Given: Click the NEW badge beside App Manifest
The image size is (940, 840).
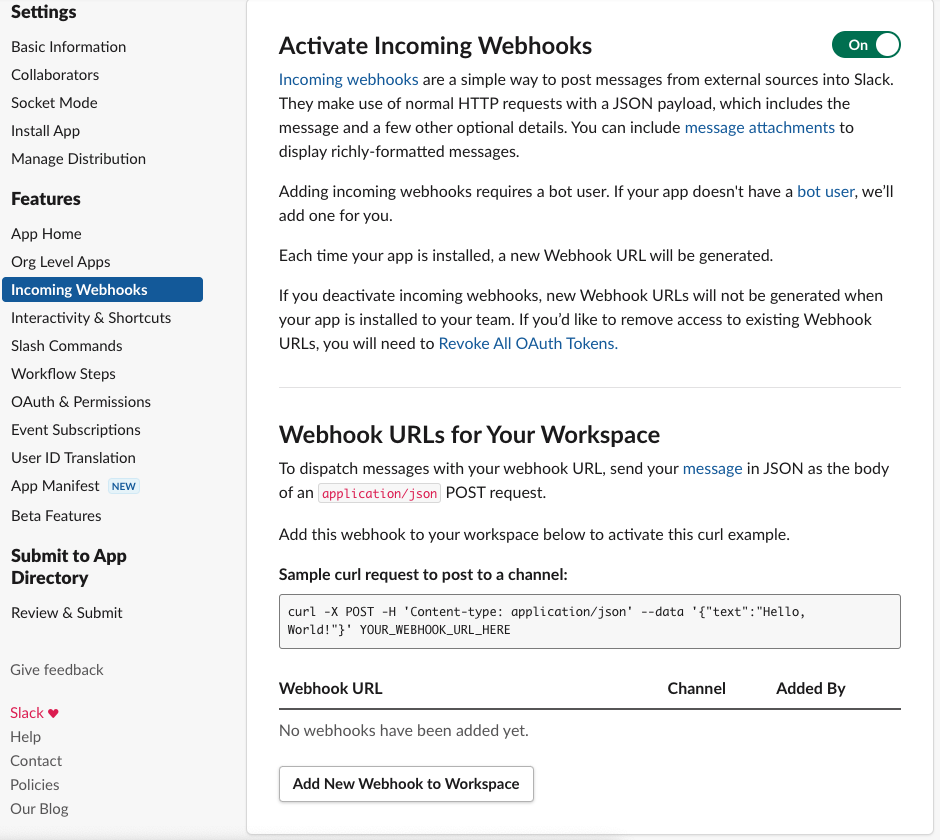Looking at the screenshot, I should tap(123, 486).
